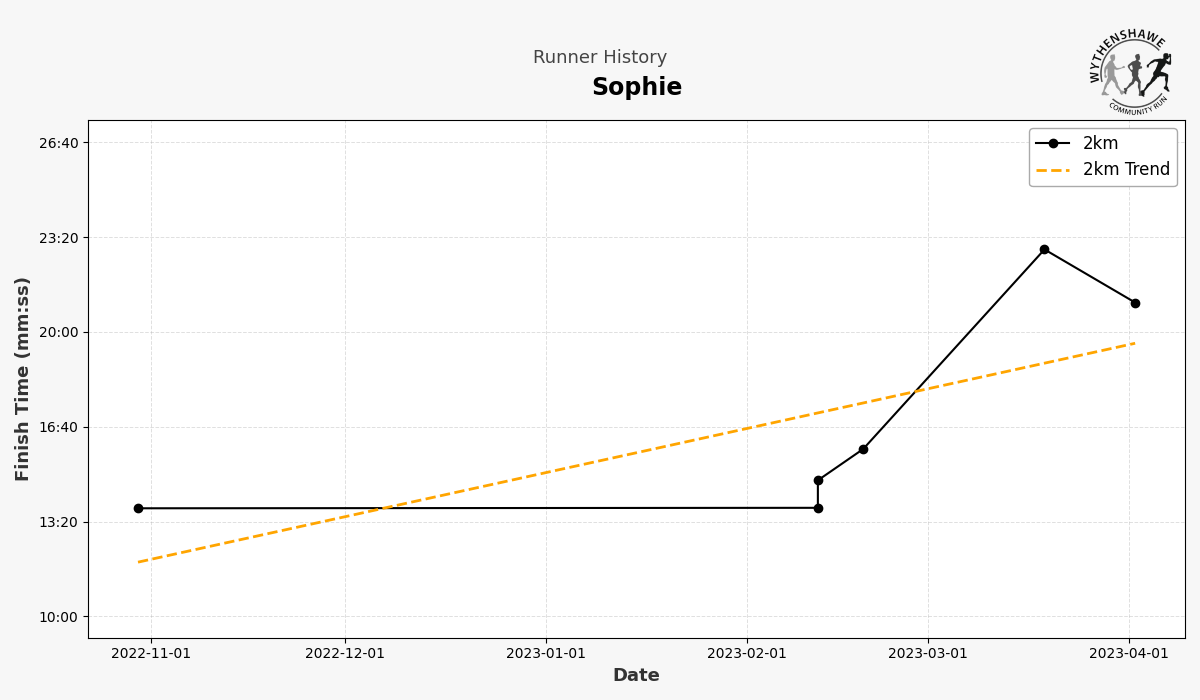
Task: Click the "Date" x-axis title
Action: (636, 676)
